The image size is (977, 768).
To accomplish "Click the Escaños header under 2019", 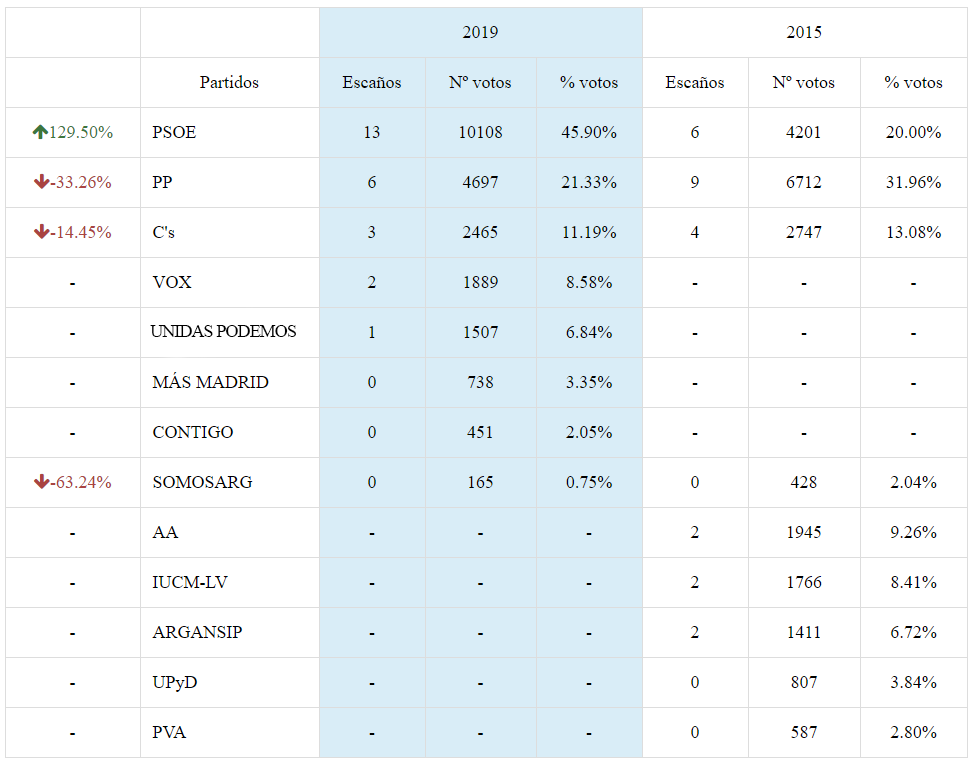I will point(372,82).
